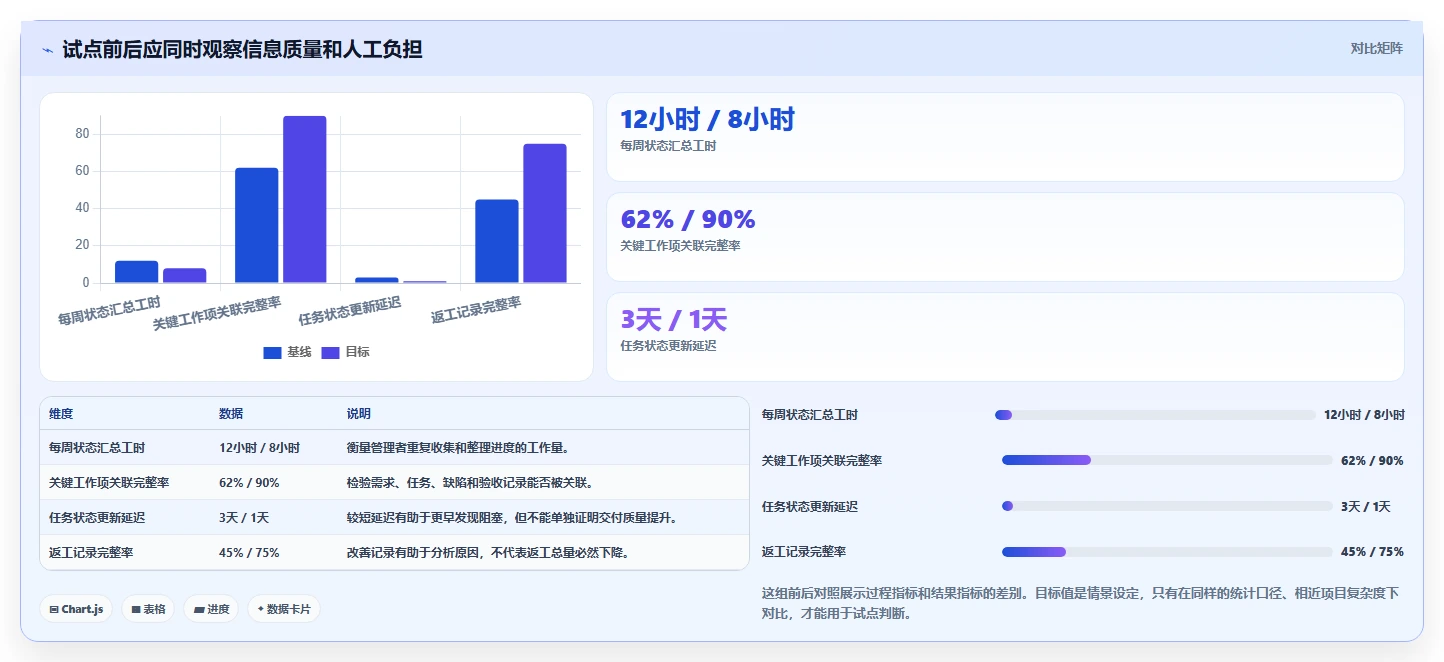Click the 每周状态汇总工时 chart axis label
This screenshot has width=1444, height=662.
click(x=109, y=309)
